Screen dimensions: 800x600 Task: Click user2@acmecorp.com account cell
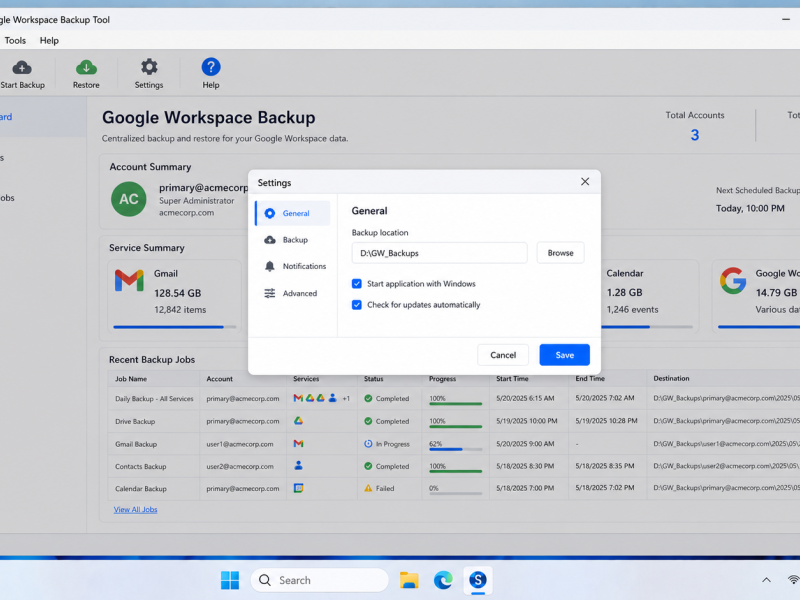(x=240, y=466)
